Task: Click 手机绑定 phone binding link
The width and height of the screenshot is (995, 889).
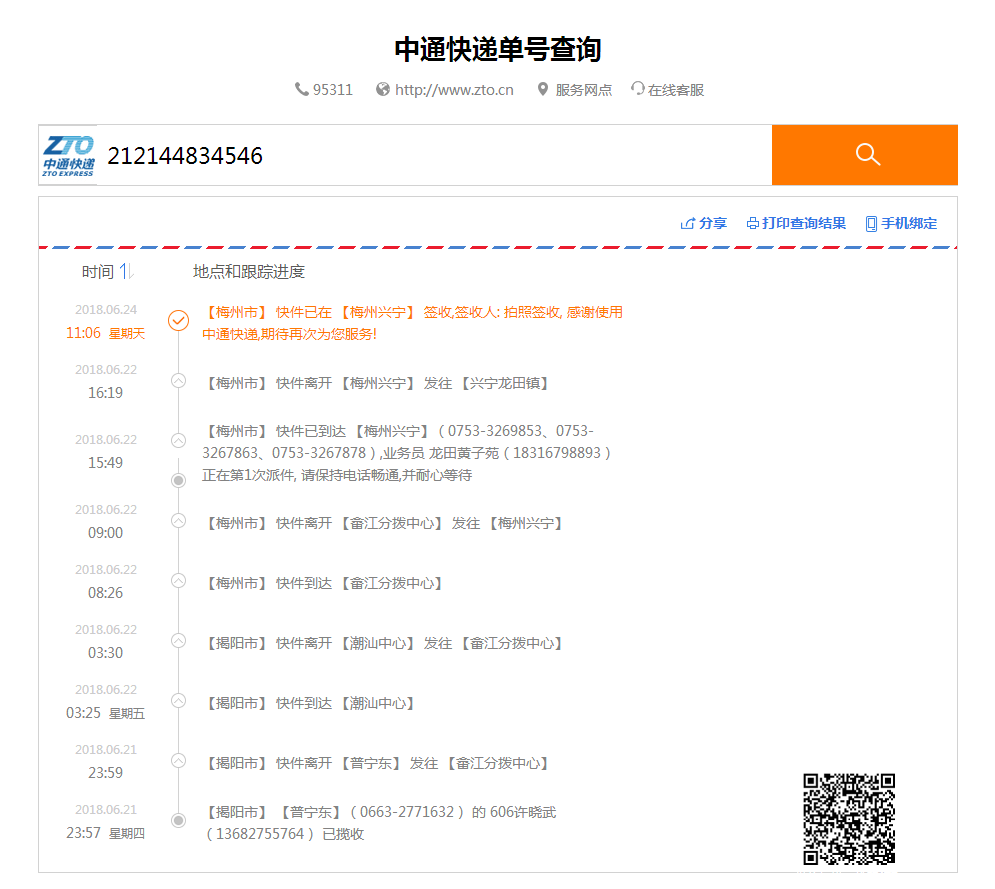Action: [x=909, y=223]
